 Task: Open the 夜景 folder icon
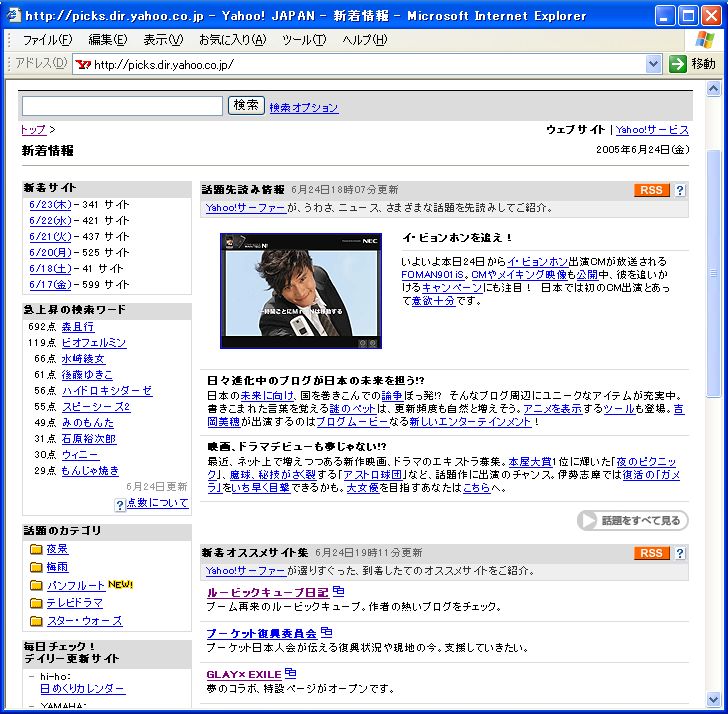(36, 549)
